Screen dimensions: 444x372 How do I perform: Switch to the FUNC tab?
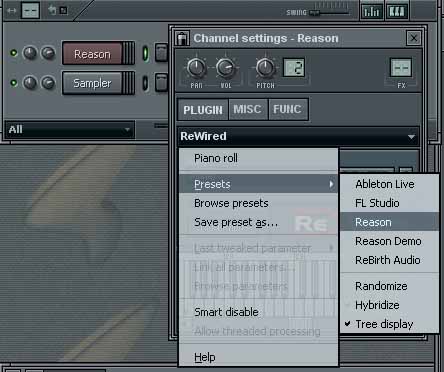[287, 109]
